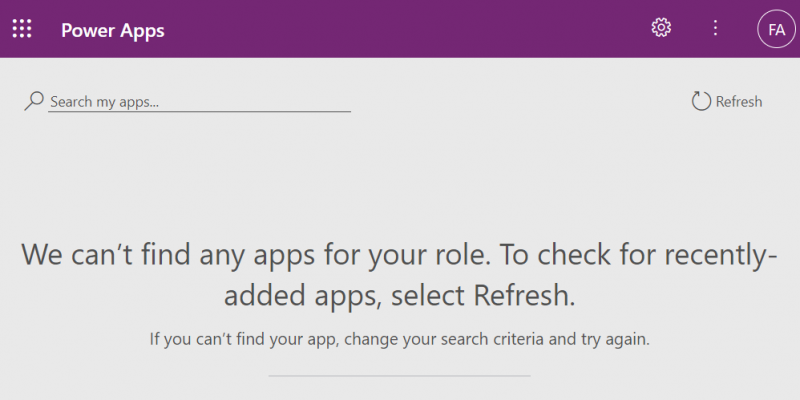Screen dimensions: 800x400
Task: Click the Power Apps header title
Action: [113, 30]
